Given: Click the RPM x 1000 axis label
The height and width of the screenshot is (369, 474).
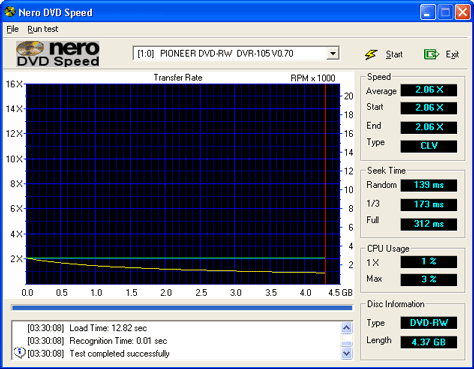Looking at the screenshot, I should (x=313, y=78).
